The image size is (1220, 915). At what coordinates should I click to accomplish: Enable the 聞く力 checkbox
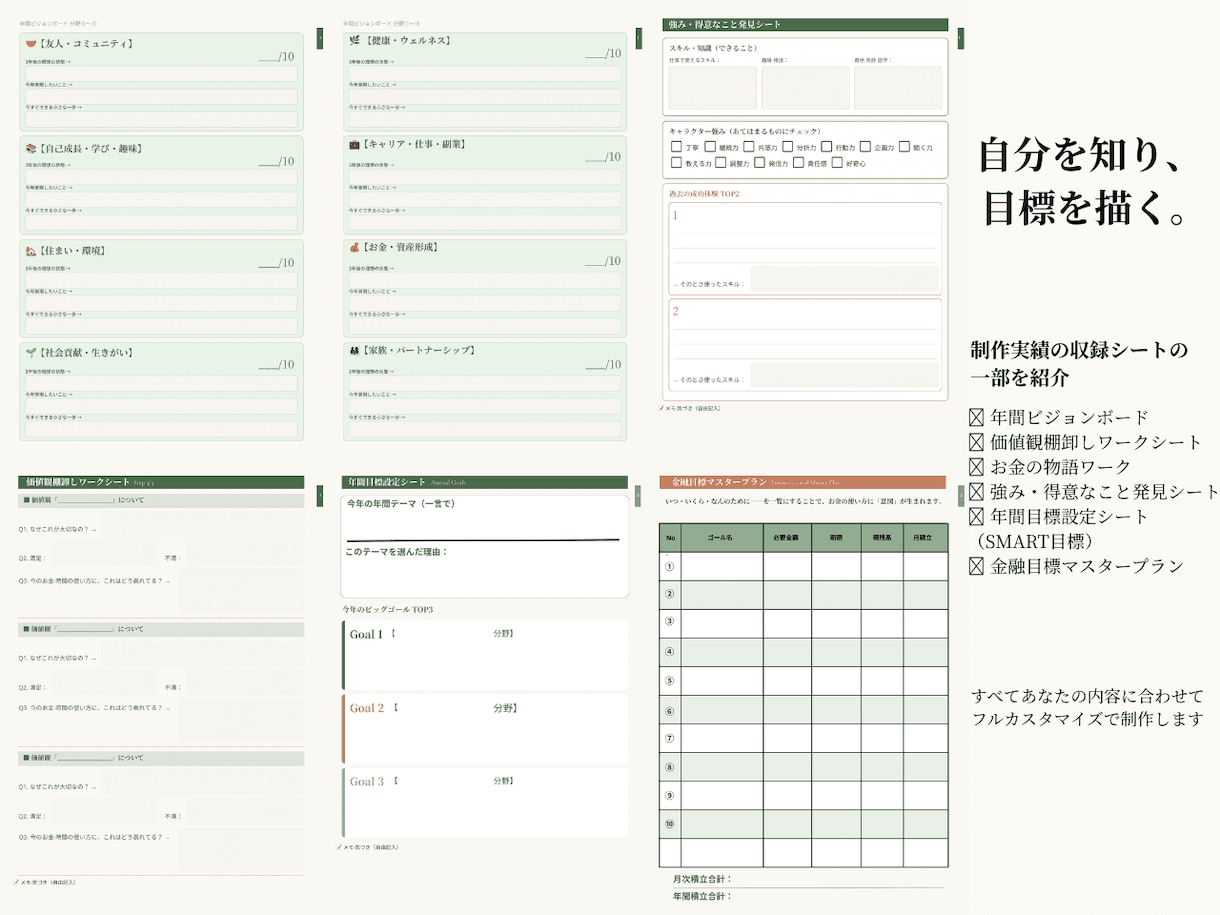pyautogui.click(x=904, y=147)
